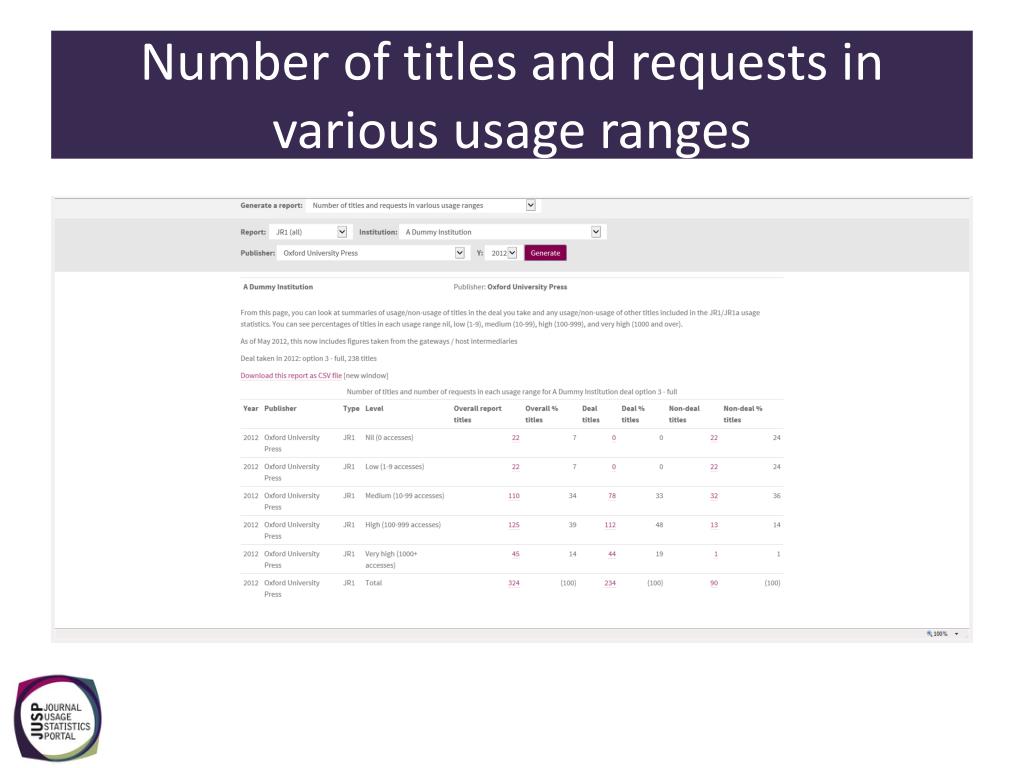Image resolution: width=1024 pixels, height=768 pixels.
Task: Select the 'High (100-999 accesses)' level cell
Action: pos(403,525)
